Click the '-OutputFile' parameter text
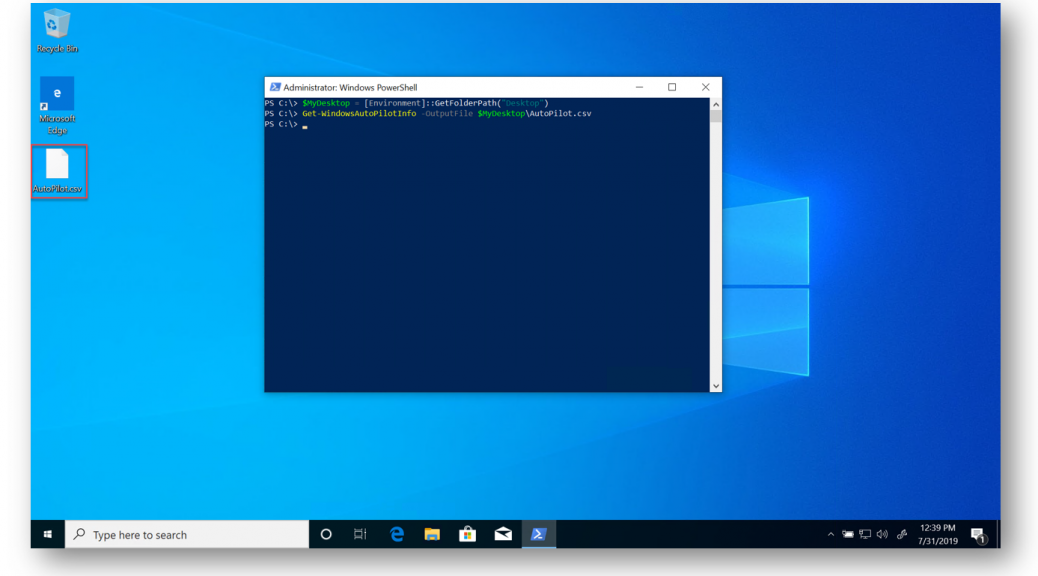1038x576 pixels. 447,114
